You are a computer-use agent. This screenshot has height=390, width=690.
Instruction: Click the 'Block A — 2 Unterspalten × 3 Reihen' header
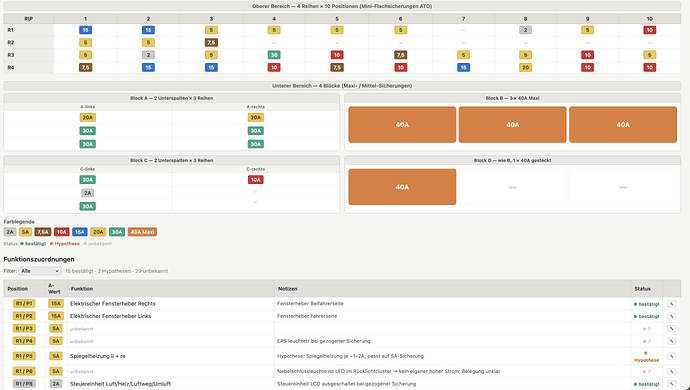click(172, 98)
